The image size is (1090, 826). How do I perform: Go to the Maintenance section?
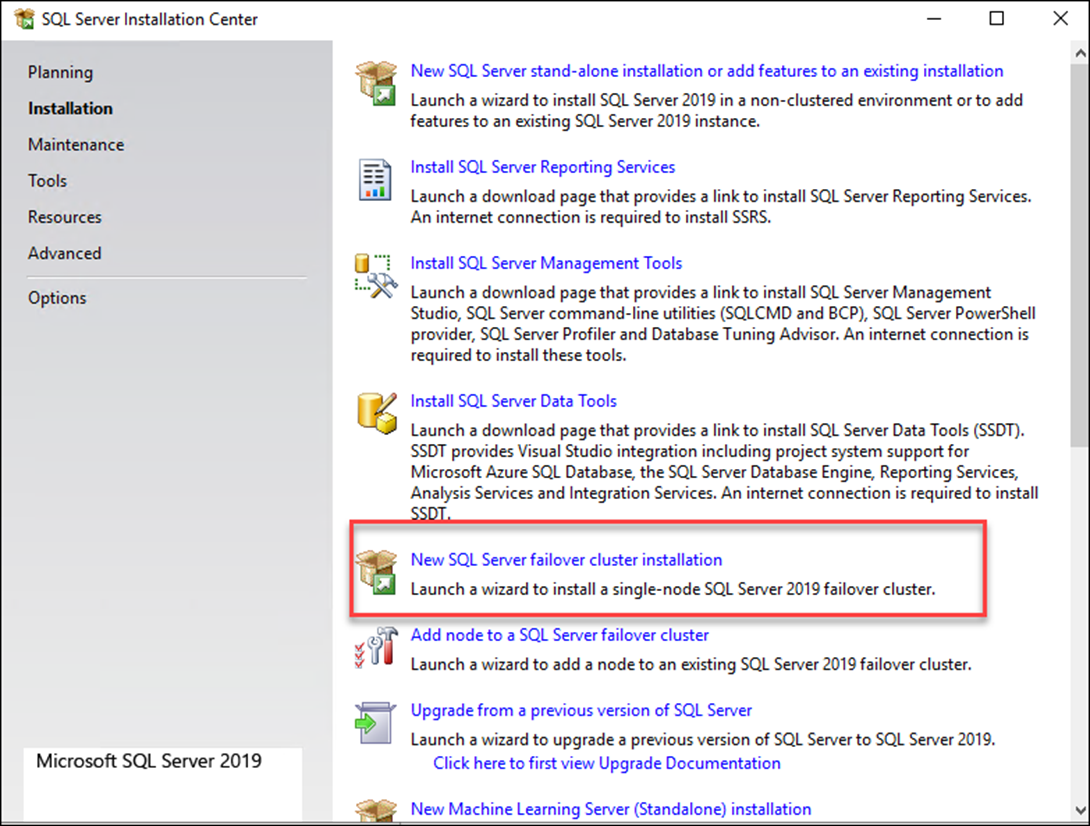pyautogui.click(x=76, y=145)
